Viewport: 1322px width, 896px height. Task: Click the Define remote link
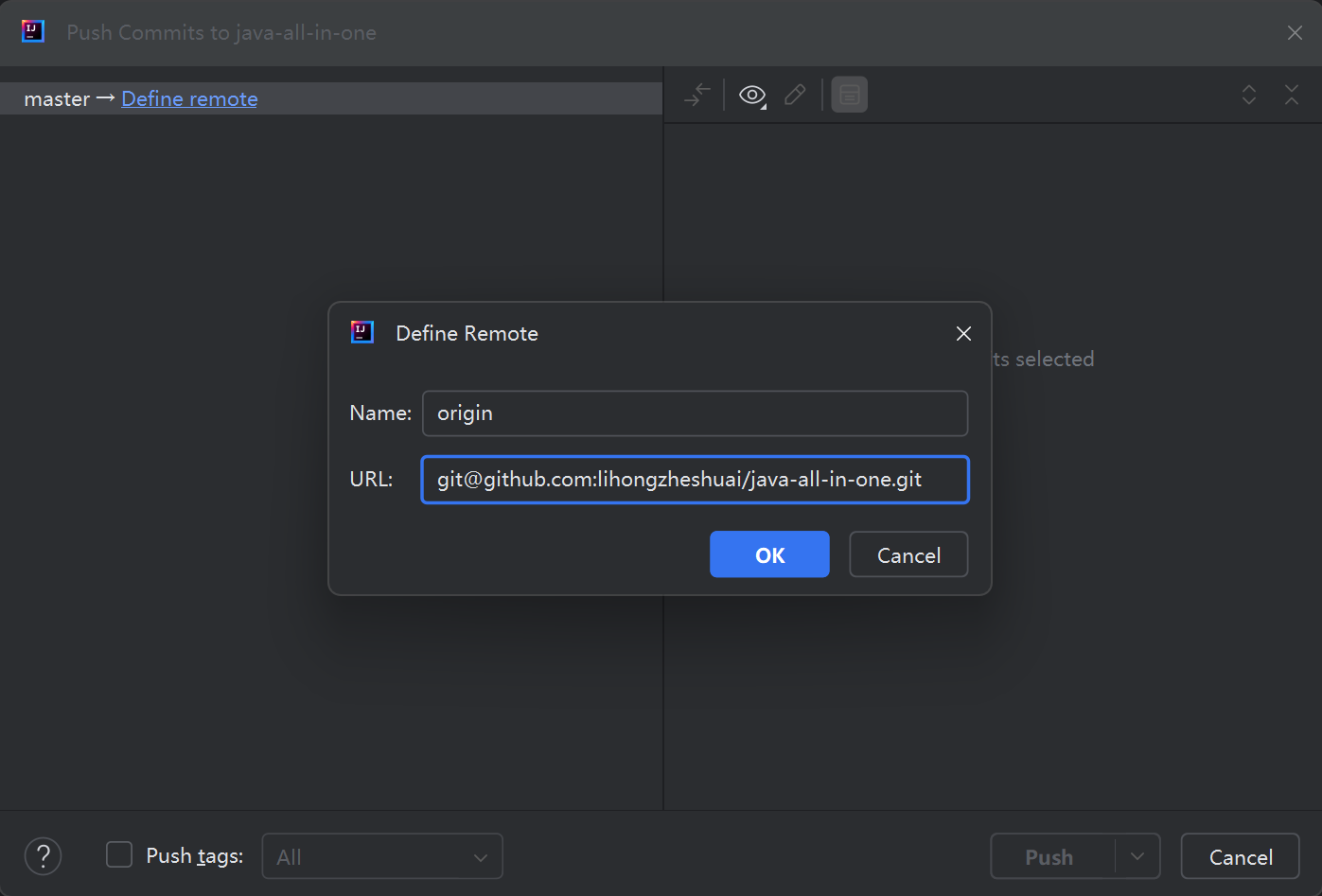tap(189, 98)
